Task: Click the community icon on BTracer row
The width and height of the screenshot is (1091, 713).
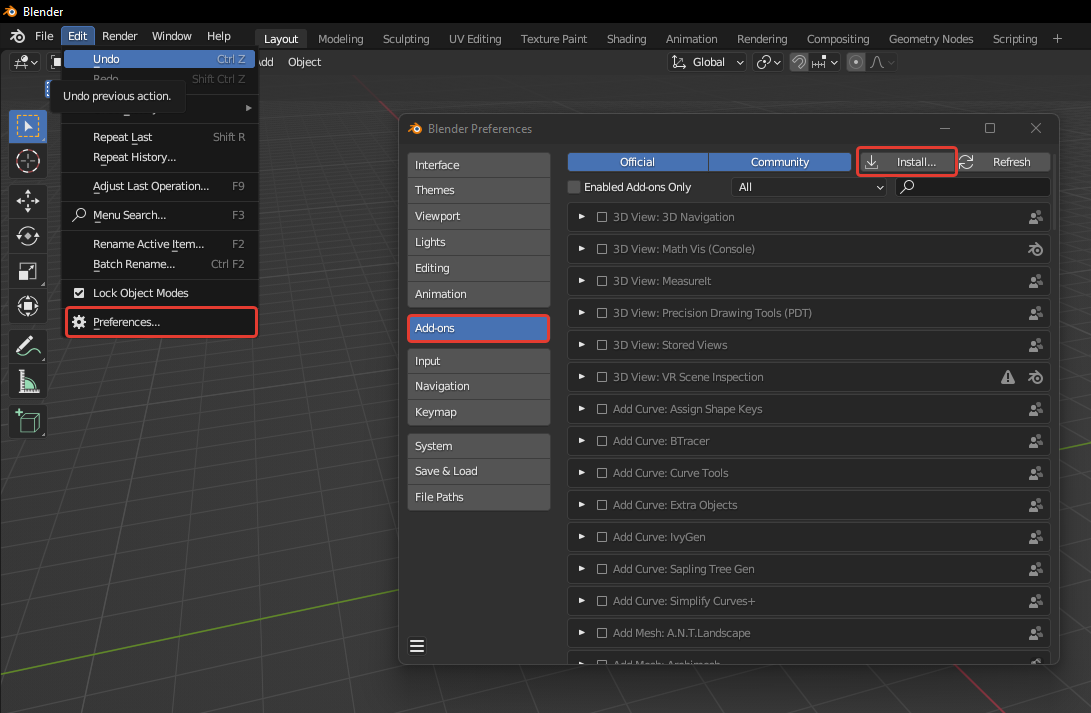Action: point(1035,441)
